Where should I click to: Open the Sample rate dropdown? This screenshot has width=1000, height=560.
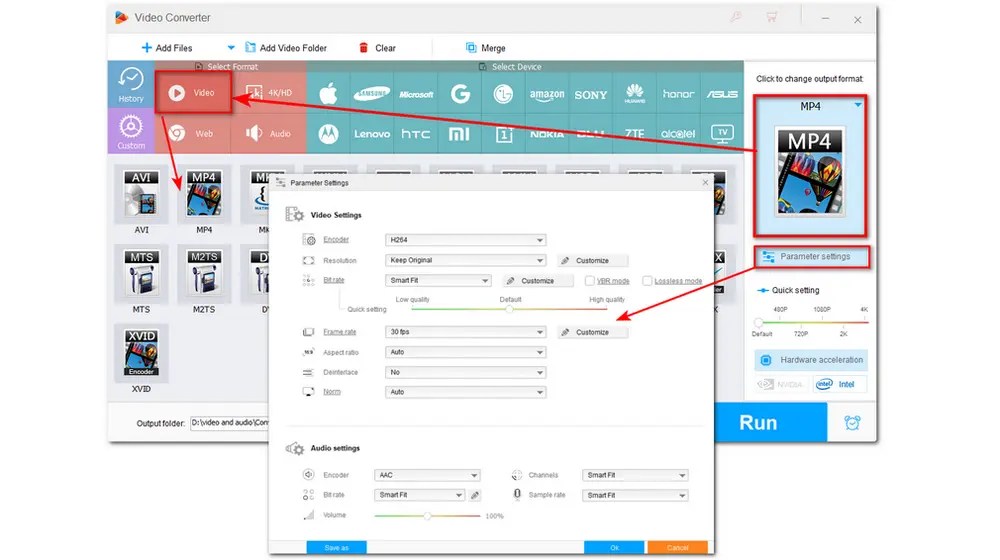point(635,495)
